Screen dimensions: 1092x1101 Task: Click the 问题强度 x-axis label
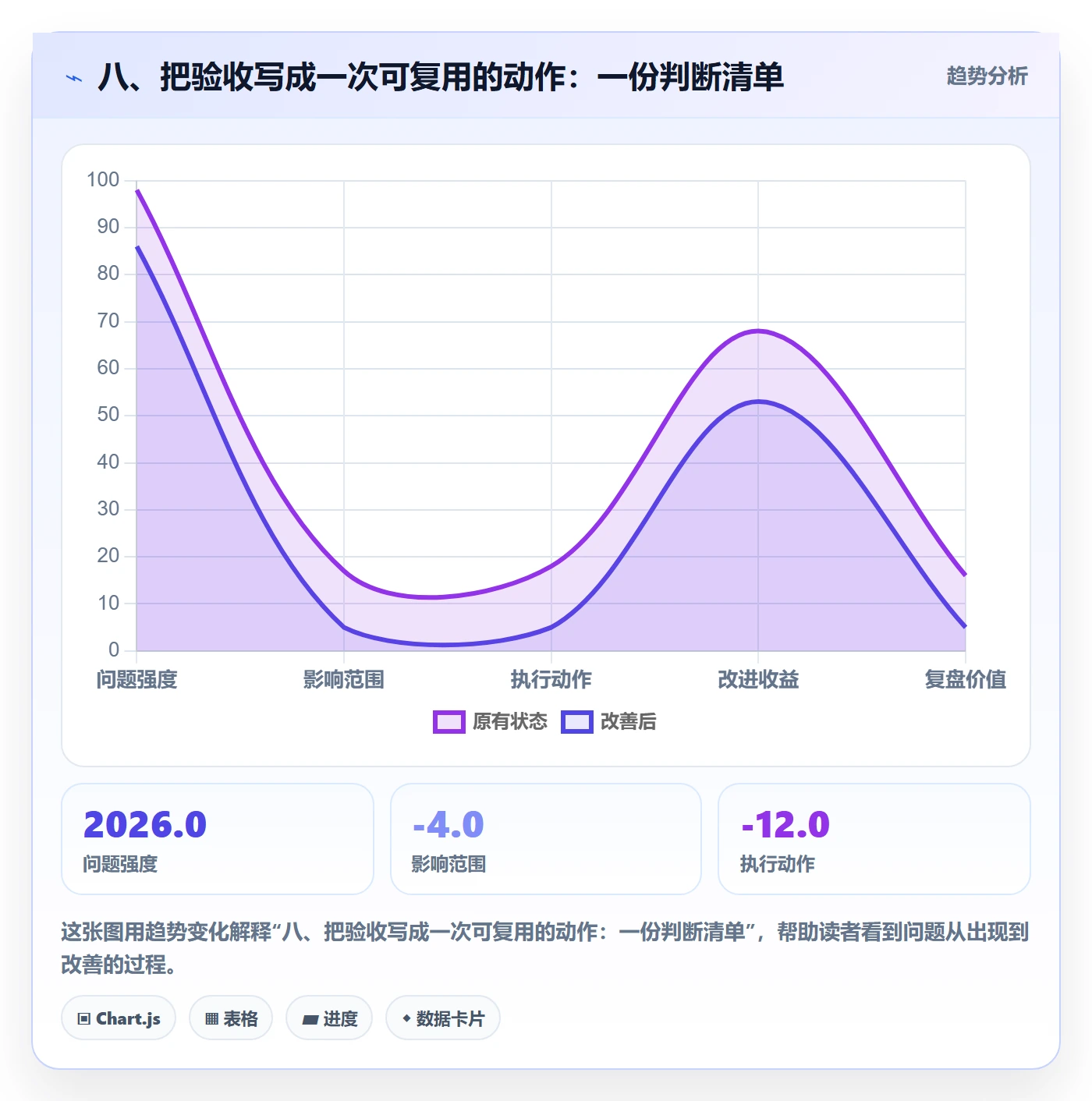pyautogui.click(x=137, y=680)
